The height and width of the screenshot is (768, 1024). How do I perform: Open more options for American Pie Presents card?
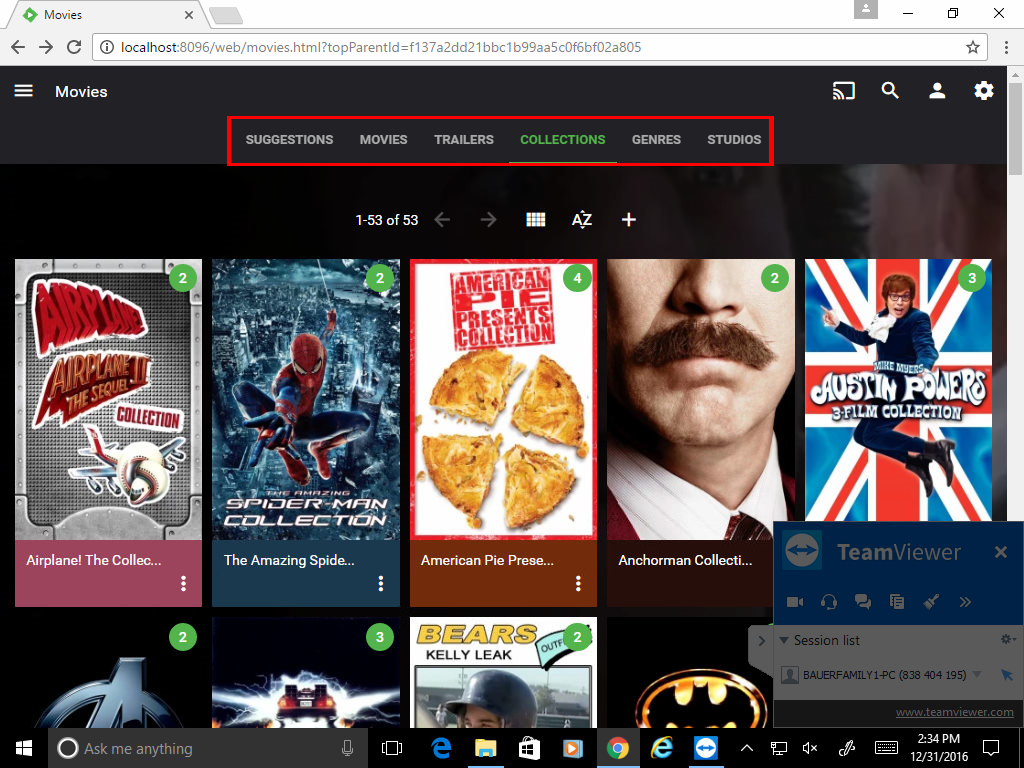(578, 583)
